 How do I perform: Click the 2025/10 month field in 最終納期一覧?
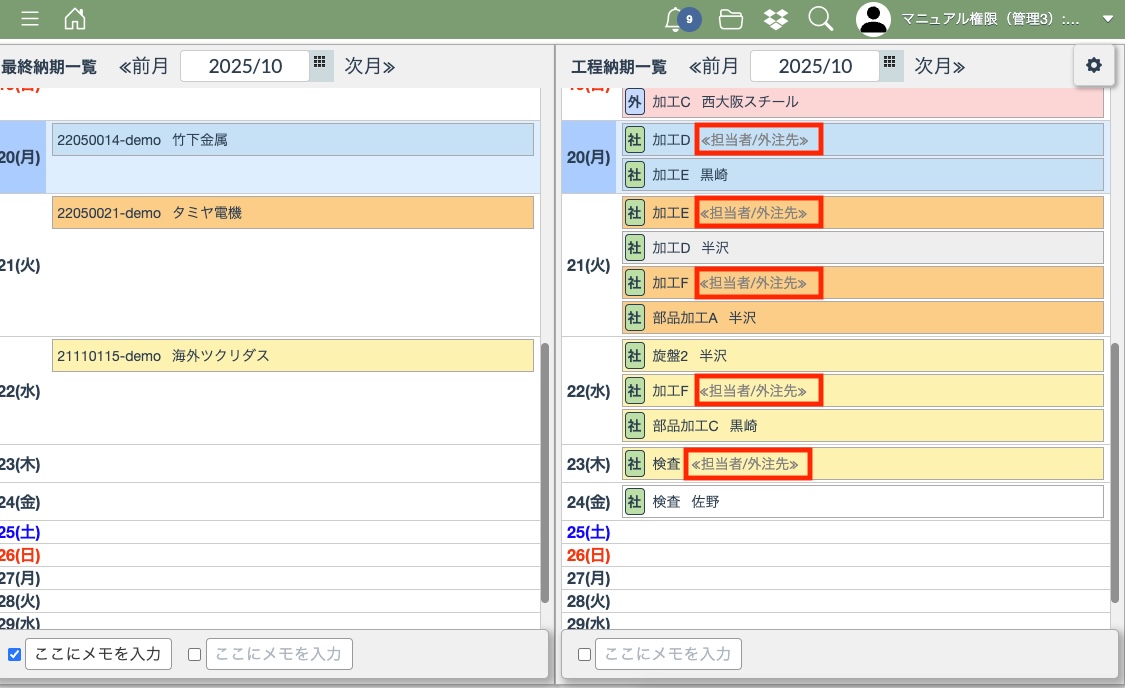pos(245,67)
